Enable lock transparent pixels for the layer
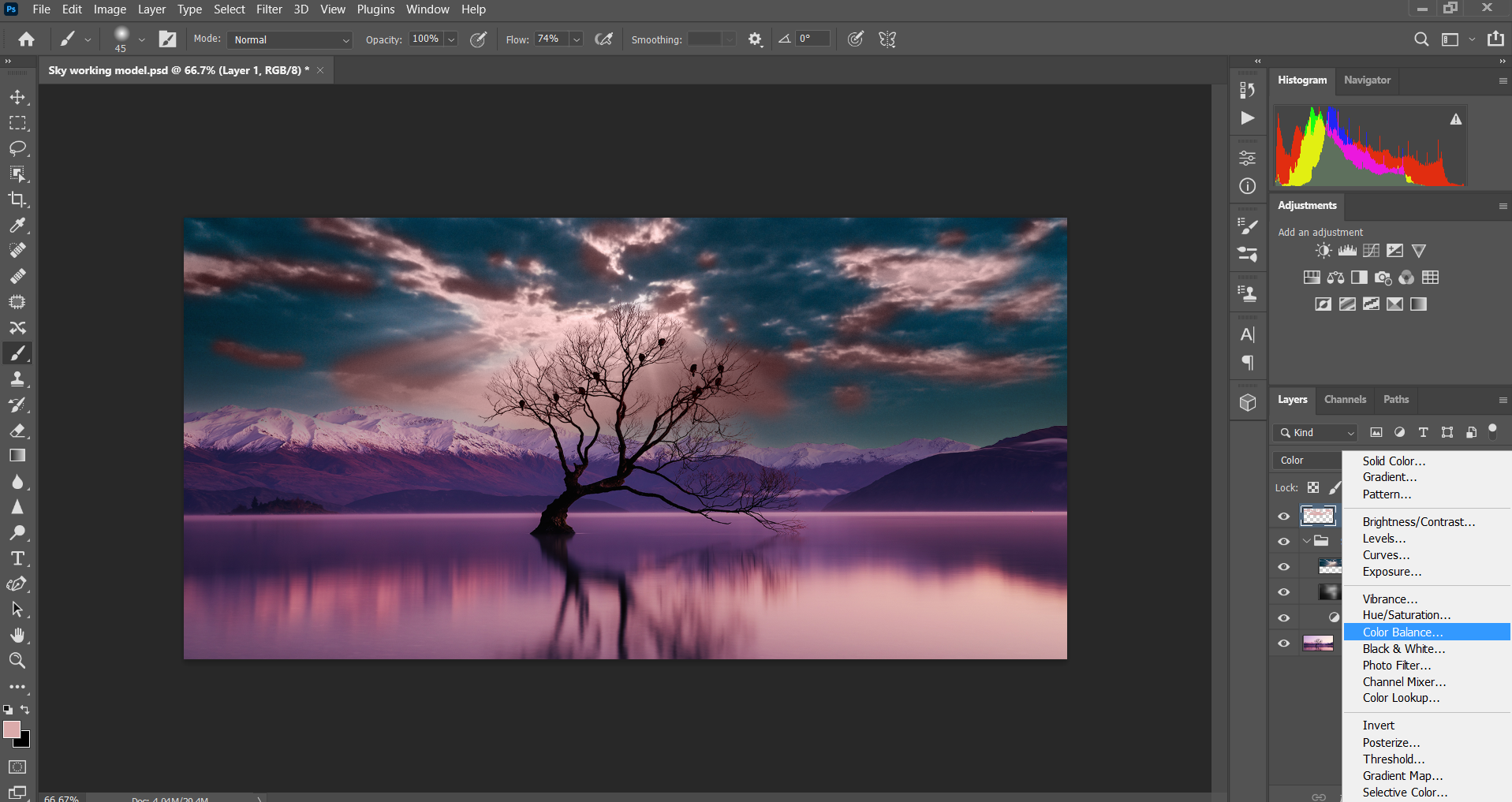The image size is (1512, 802). (1312, 487)
